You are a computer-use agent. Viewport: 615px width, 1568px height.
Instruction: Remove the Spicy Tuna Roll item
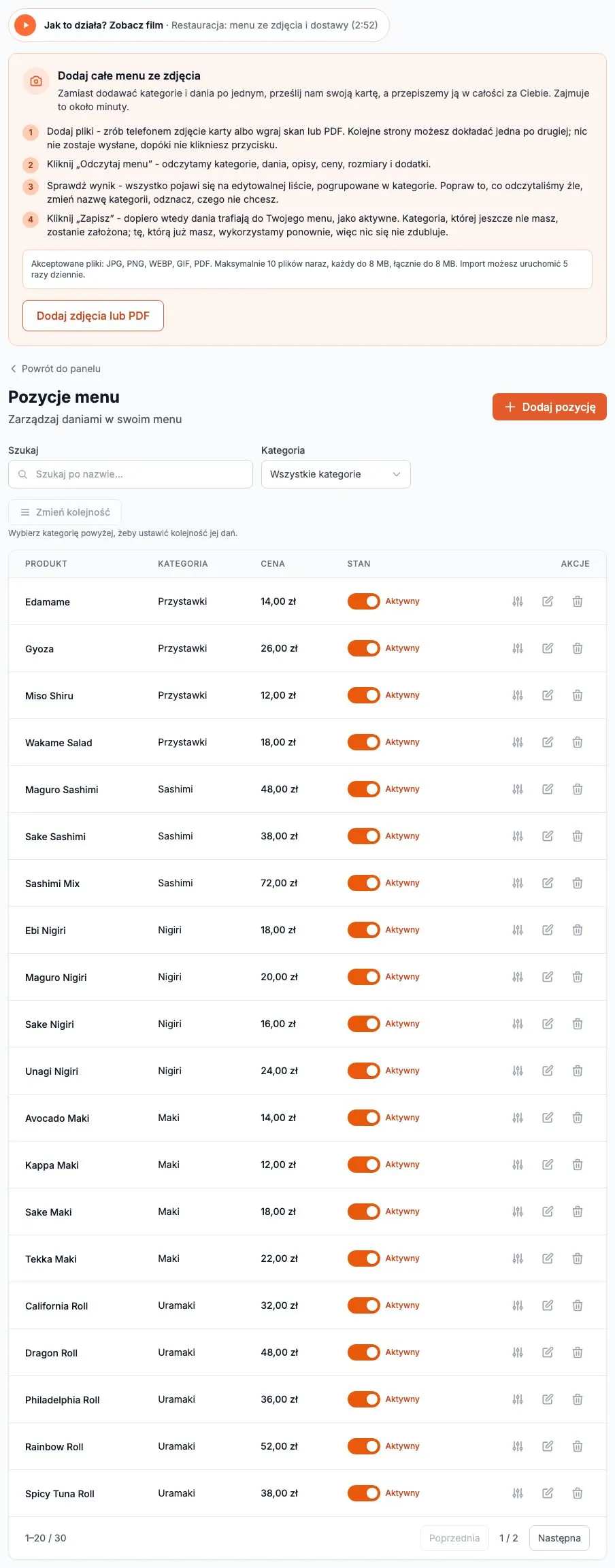[578, 1493]
